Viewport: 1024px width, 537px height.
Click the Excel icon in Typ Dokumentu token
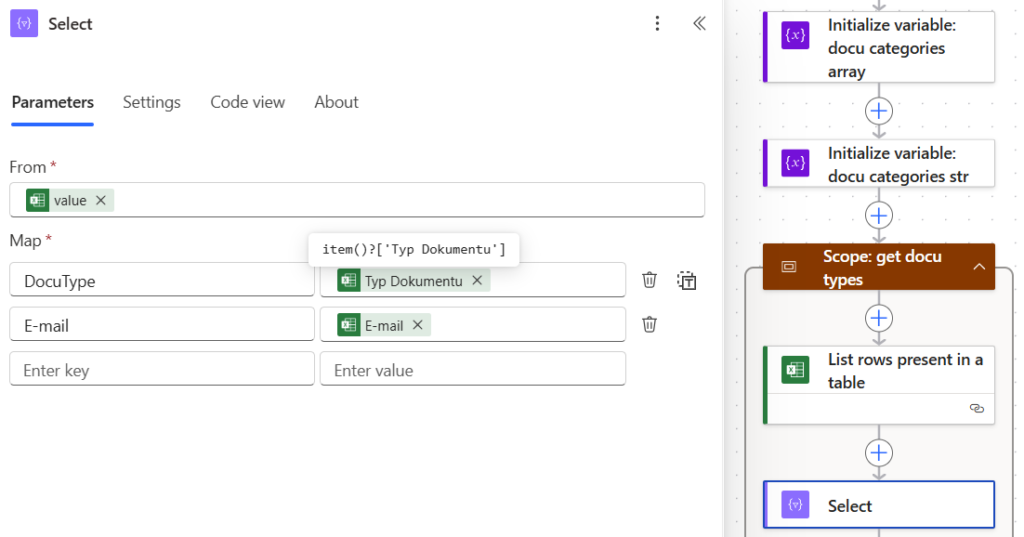349,281
